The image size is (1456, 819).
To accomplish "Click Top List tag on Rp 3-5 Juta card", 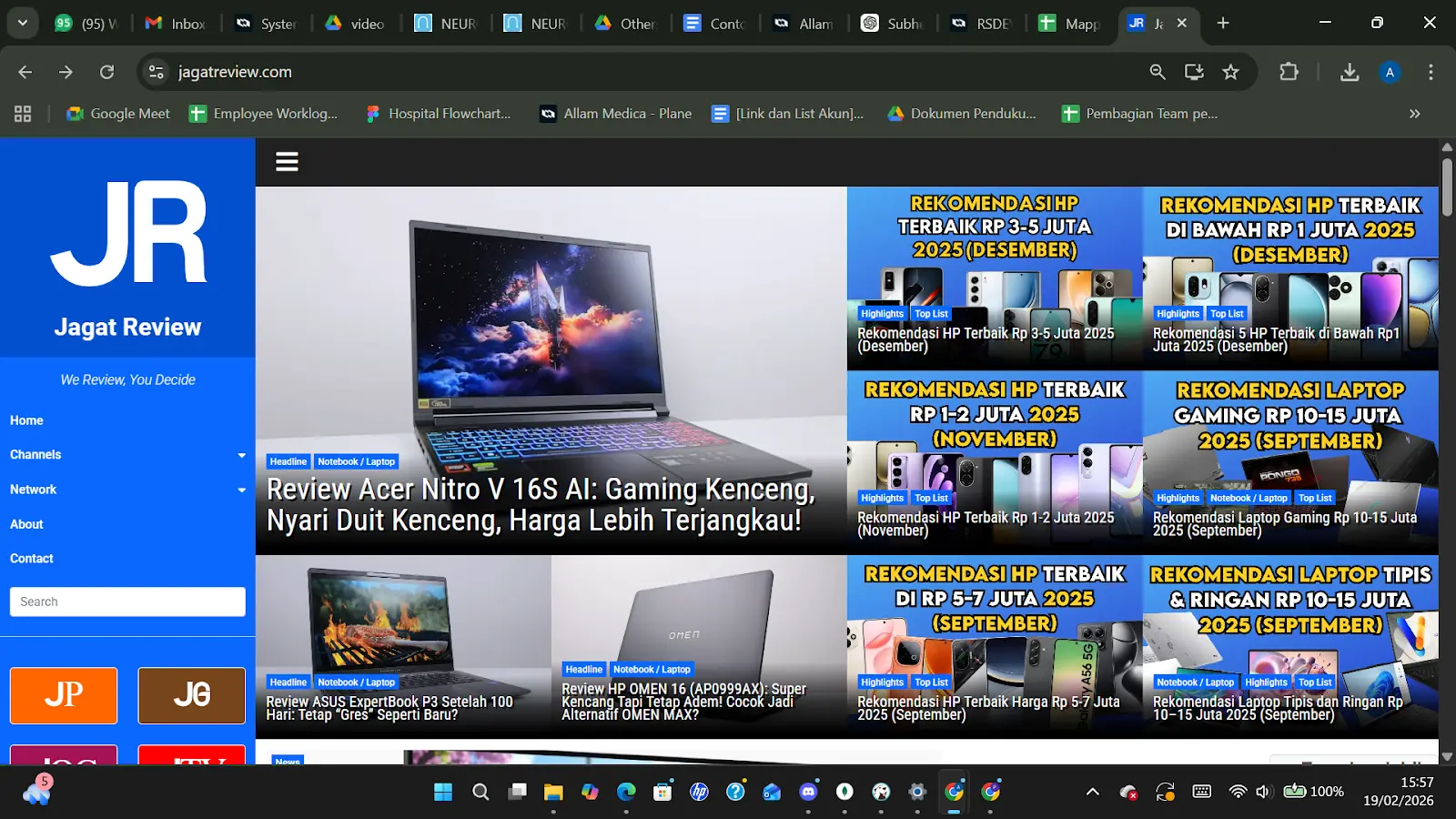I will click(x=931, y=314).
